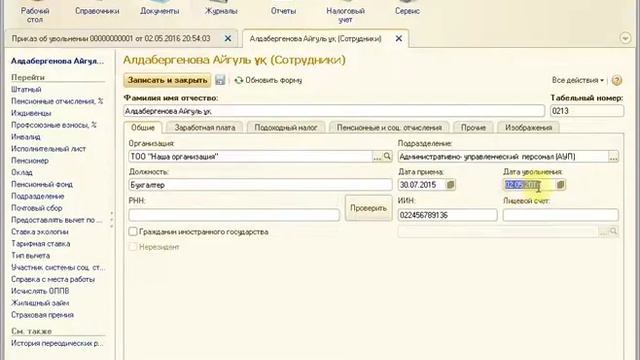Image resolution: width=640 pixels, height=360 pixels.
Task: Click ellipsis select button in Подразделение field
Action: (x=613, y=156)
